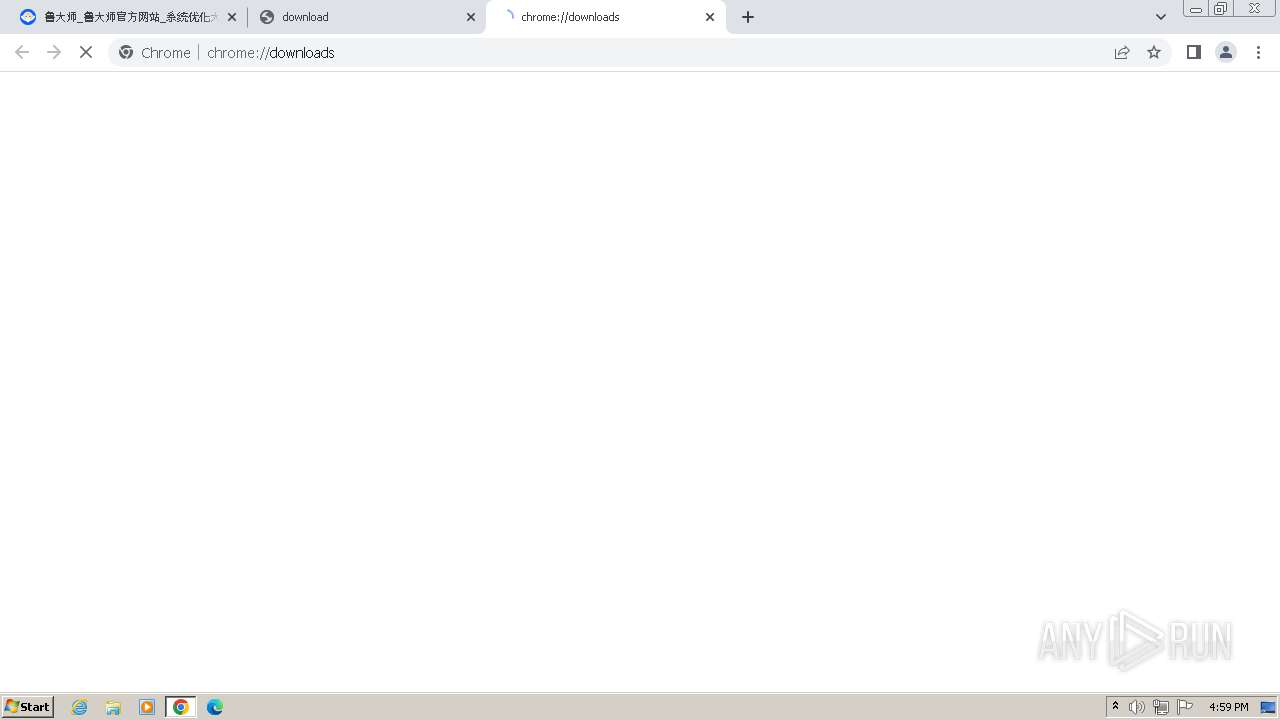Close the download tab
The image size is (1280, 720).
coord(471,17)
